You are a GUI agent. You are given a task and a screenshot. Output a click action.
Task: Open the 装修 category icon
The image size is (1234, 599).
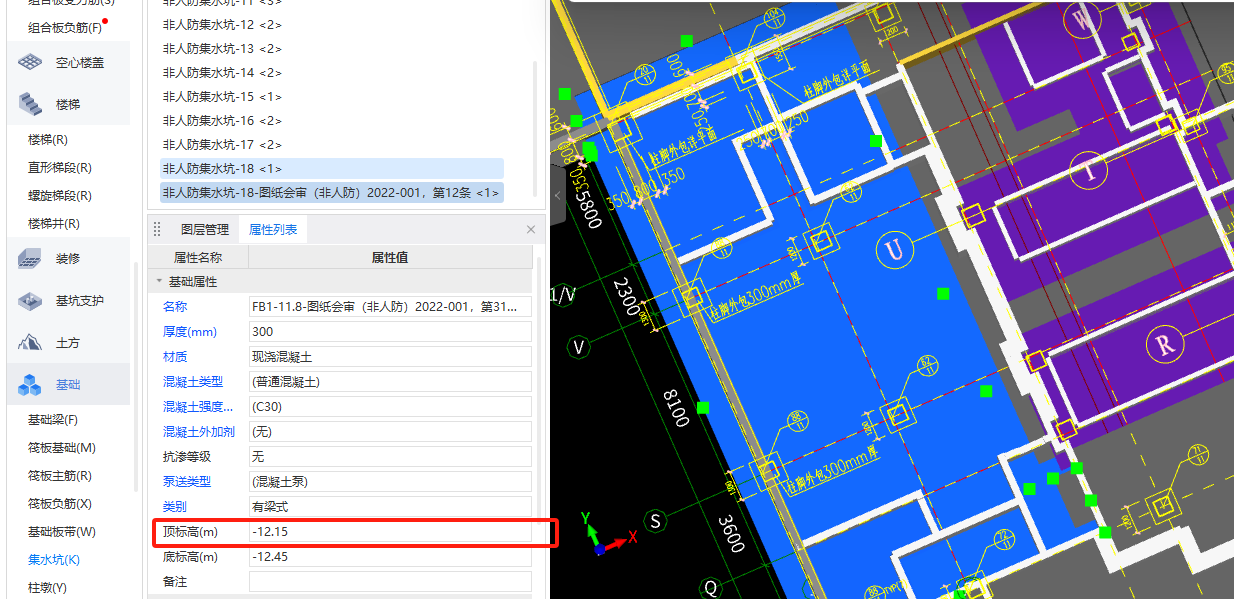[29, 259]
